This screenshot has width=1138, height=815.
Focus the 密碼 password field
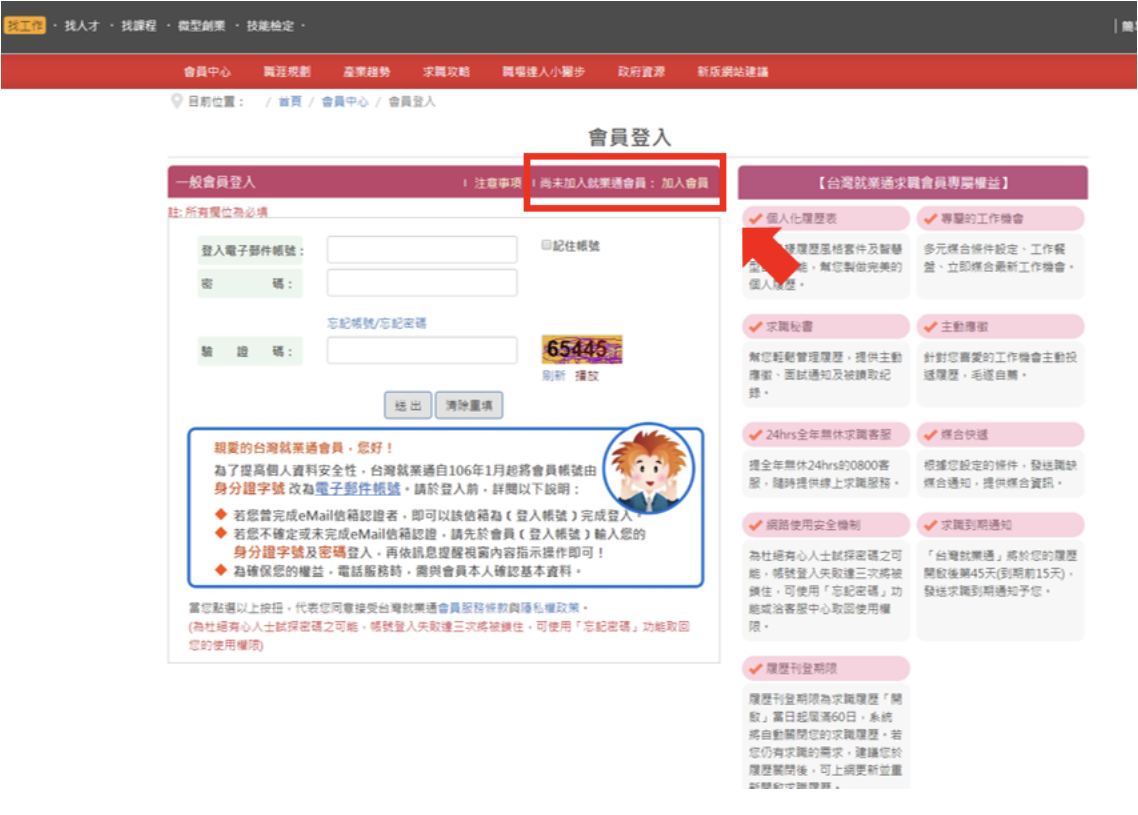[x=422, y=283]
